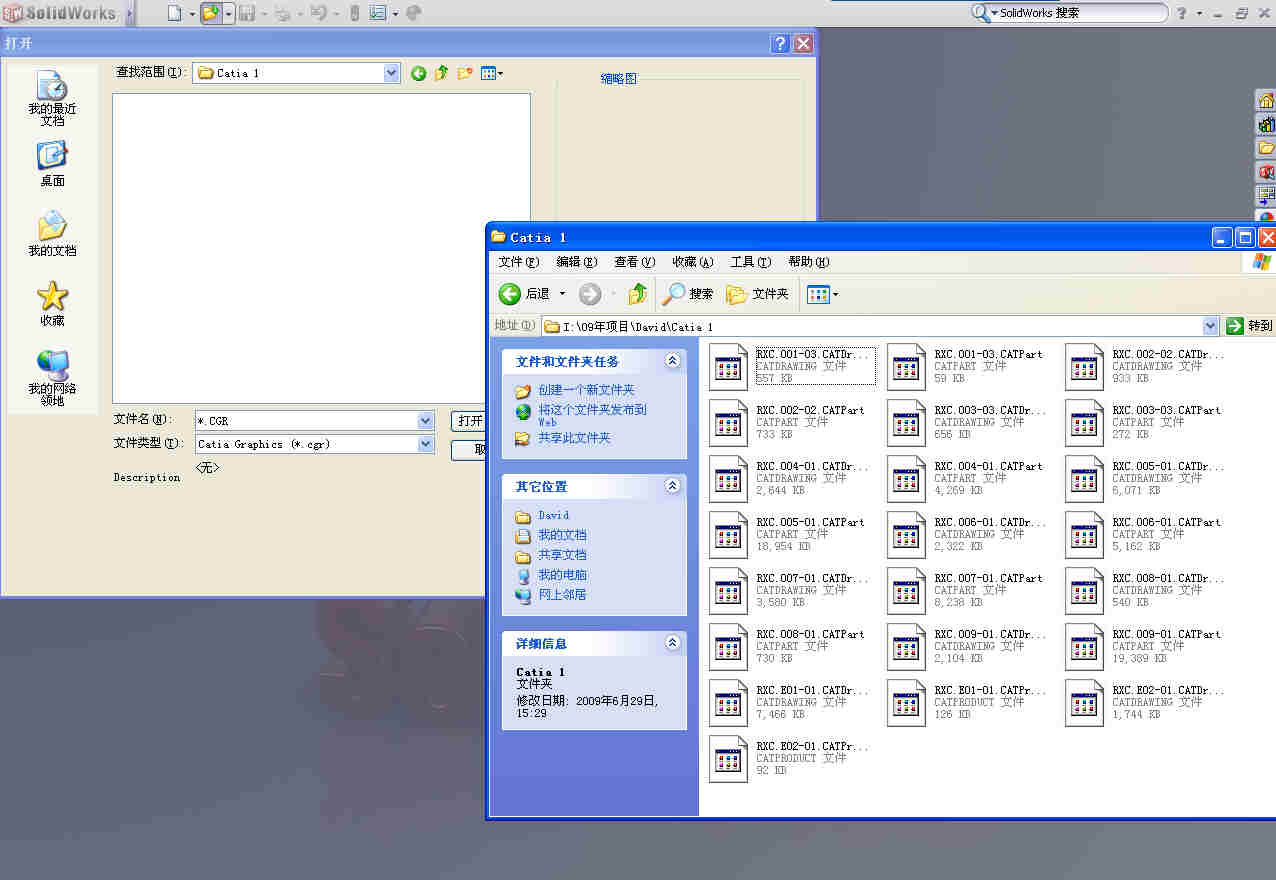Image resolution: width=1276 pixels, height=880 pixels.
Task: Open 工具(T) menu in Explorer window
Action: point(750,262)
